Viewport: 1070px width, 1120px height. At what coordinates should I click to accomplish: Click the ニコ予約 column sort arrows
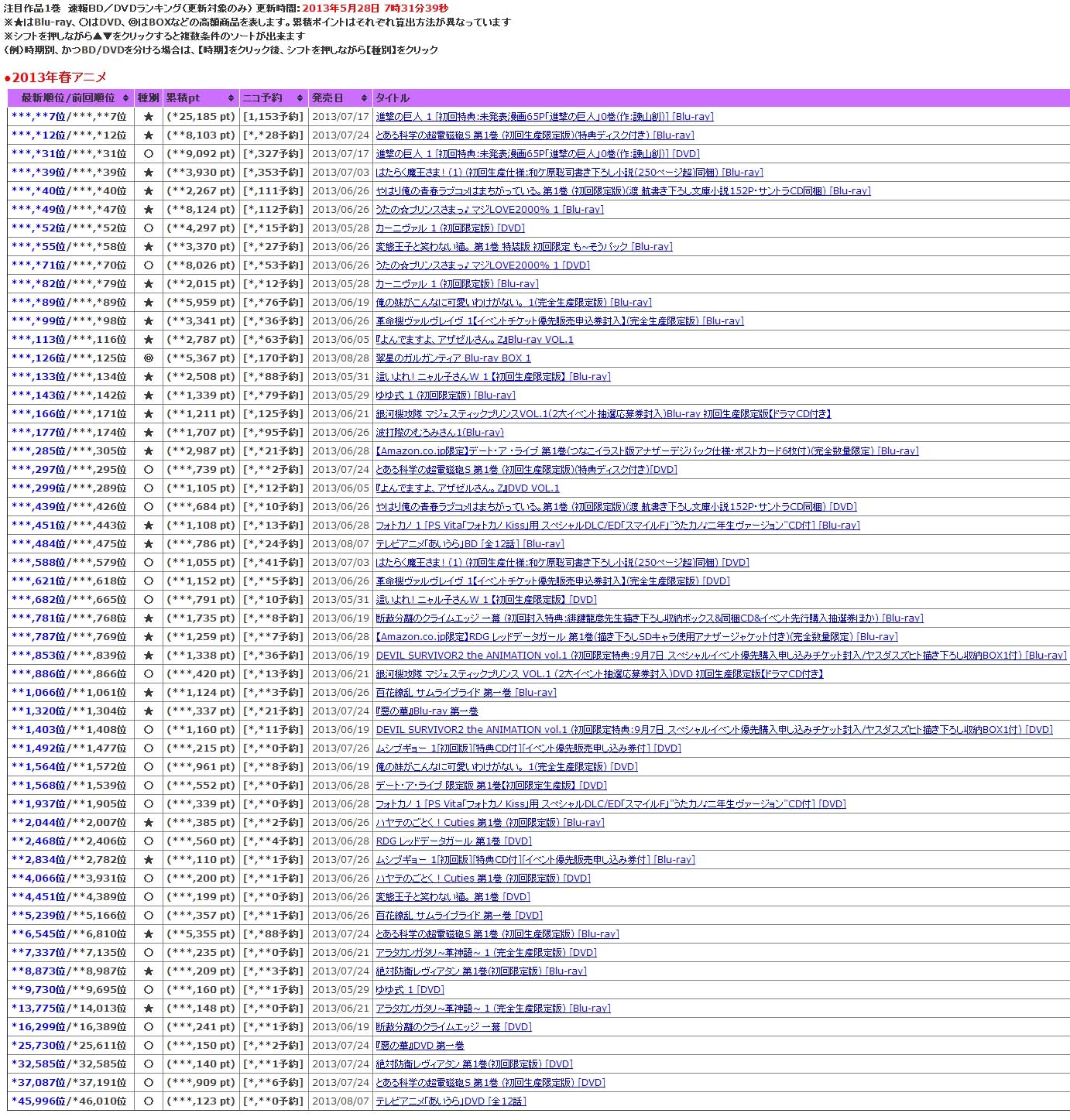[x=300, y=98]
